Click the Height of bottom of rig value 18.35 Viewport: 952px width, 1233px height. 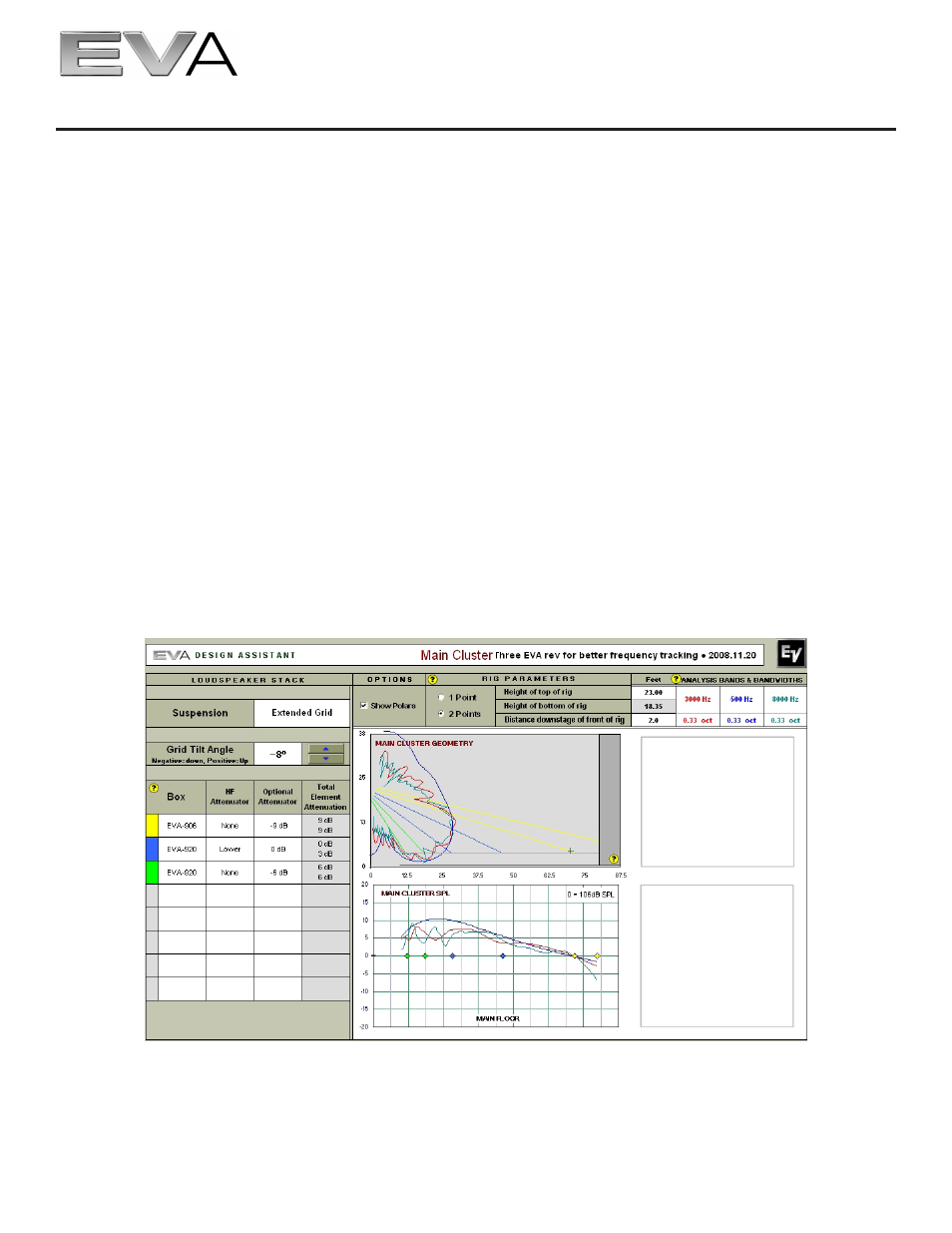click(x=654, y=706)
